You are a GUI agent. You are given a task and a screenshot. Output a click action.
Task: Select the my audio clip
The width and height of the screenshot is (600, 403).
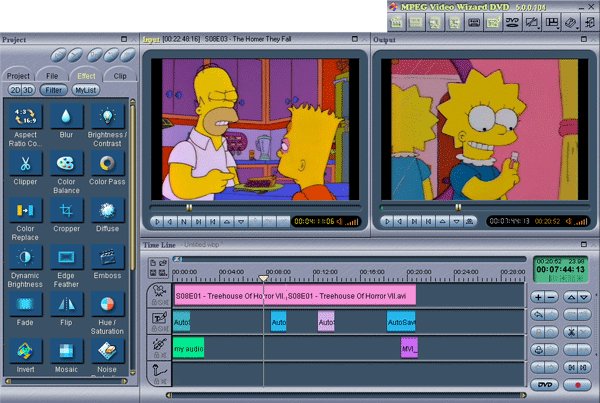pyautogui.click(x=188, y=348)
